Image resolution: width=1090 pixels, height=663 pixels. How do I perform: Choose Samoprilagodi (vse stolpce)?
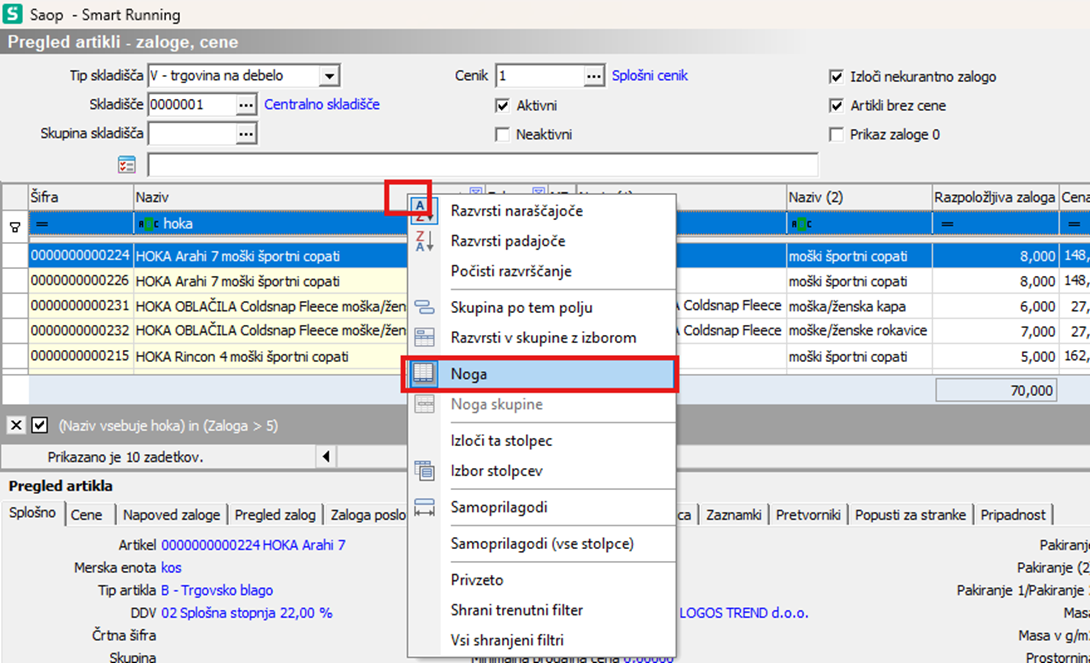click(542, 543)
